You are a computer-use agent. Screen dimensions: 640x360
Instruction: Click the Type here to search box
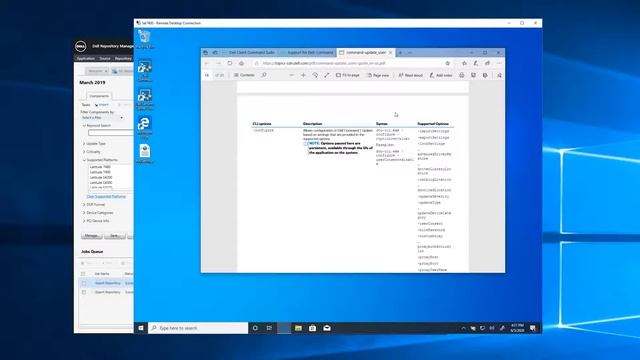pyautogui.click(x=198, y=328)
